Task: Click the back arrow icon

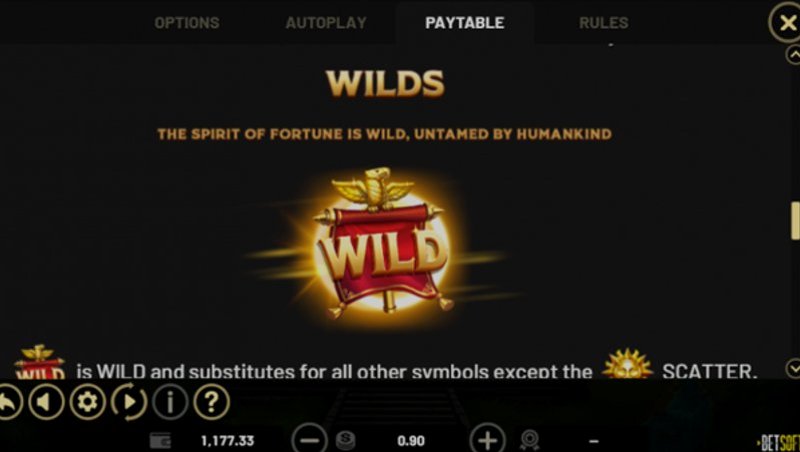Action: tap(9, 402)
